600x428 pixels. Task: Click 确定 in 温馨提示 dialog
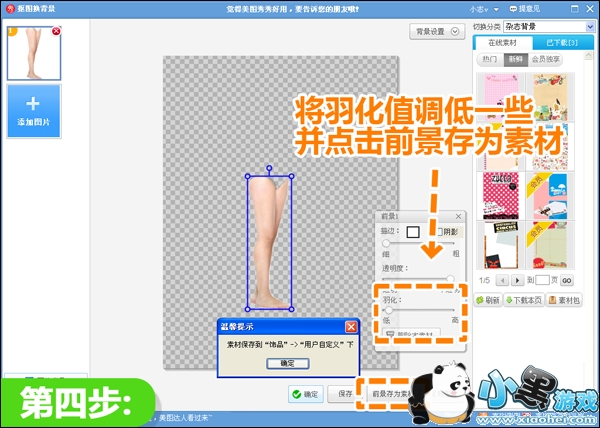point(288,363)
